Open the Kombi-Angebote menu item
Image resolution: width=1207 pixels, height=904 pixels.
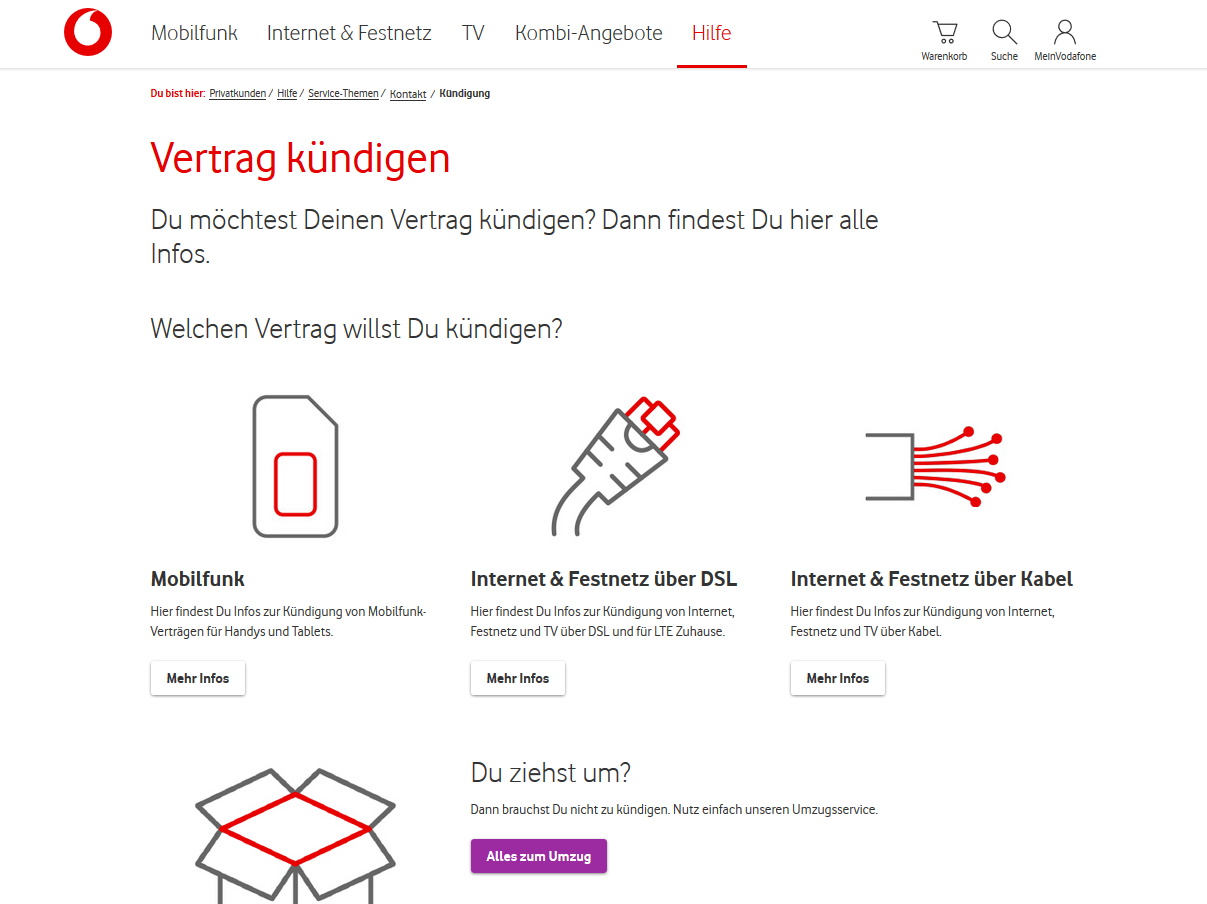tap(588, 33)
